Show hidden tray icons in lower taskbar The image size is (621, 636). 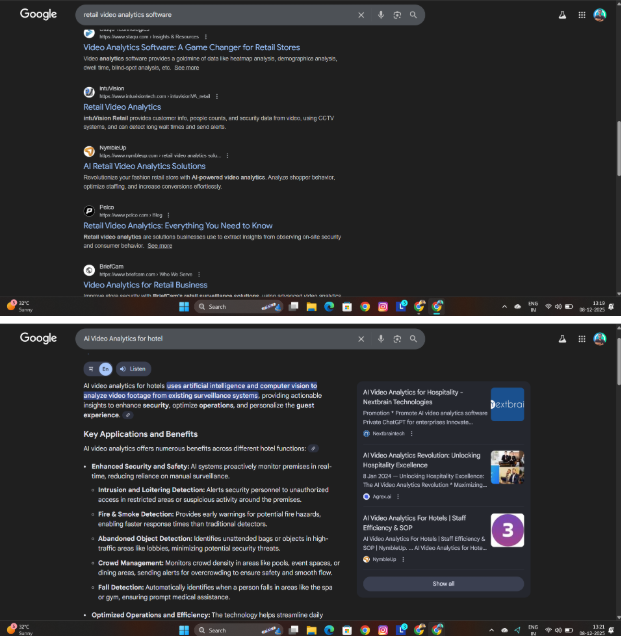pyautogui.click(x=491, y=630)
